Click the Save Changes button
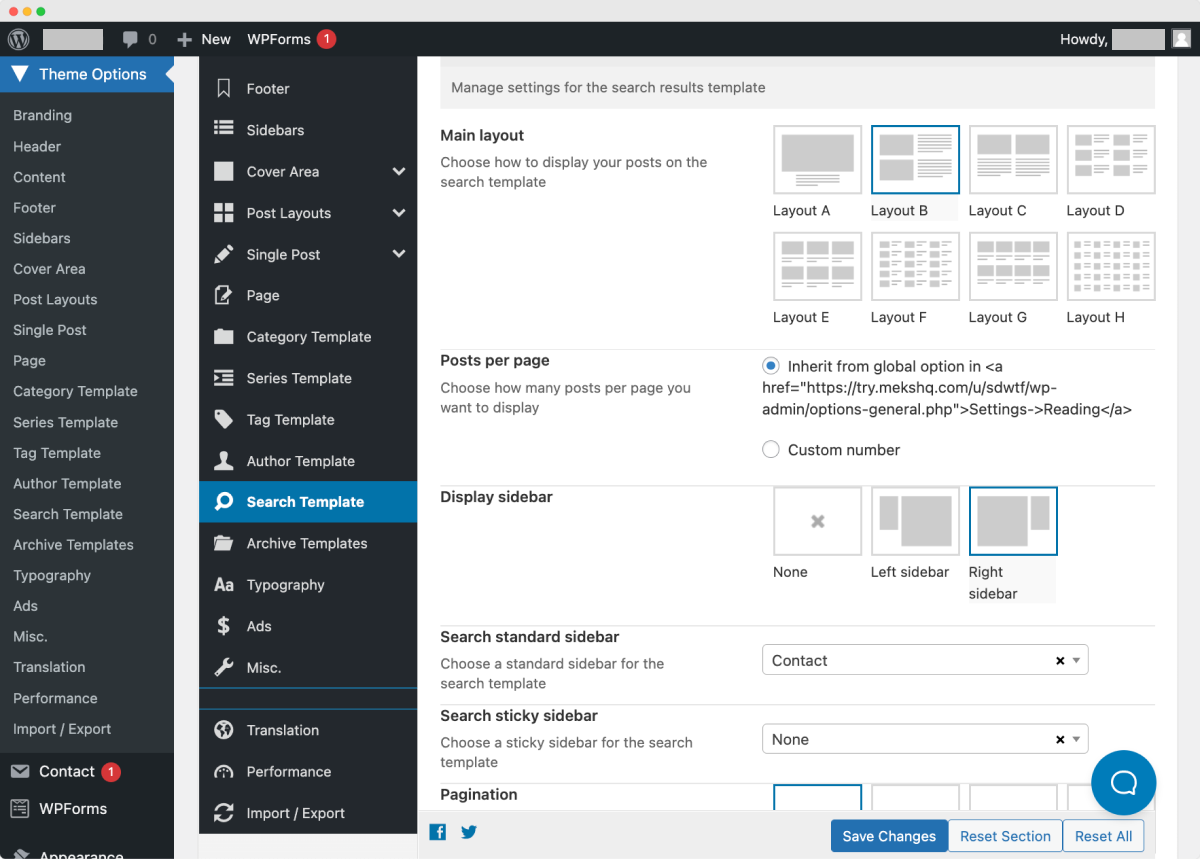The image size is (1200, 859). coord(889,836)
